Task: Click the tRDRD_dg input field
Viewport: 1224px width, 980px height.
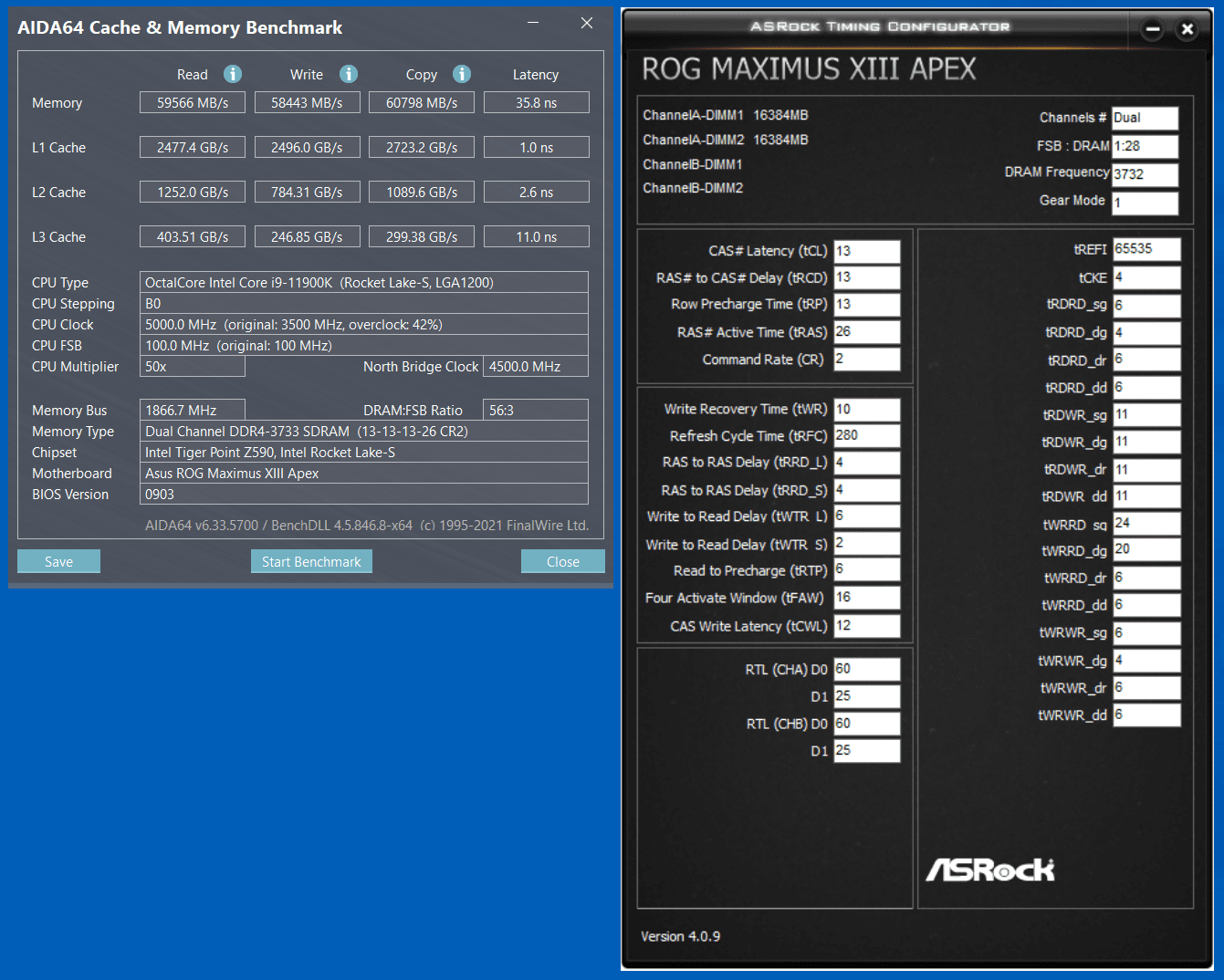Action: point(1146,333)
